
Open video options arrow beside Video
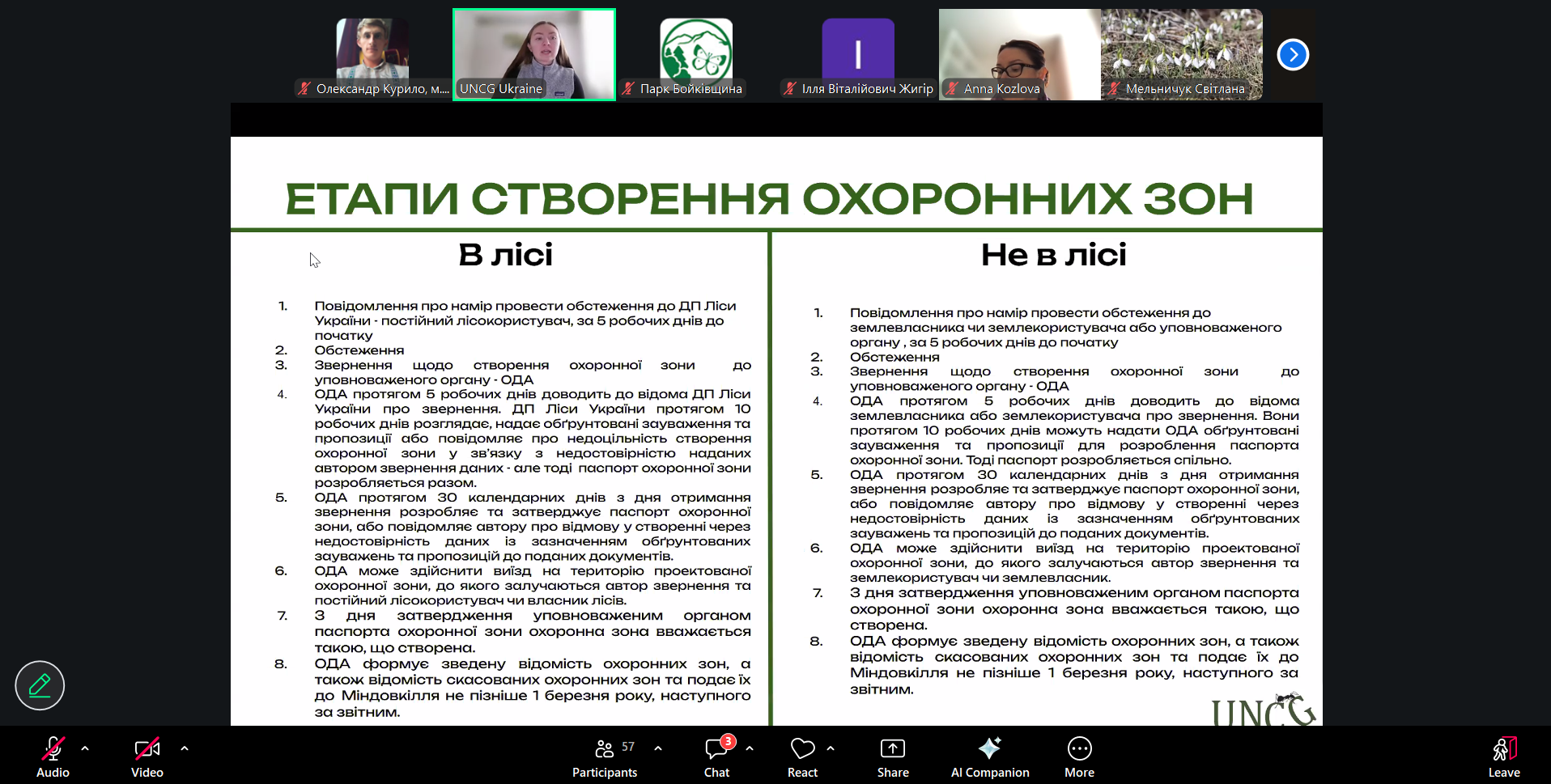185,748
